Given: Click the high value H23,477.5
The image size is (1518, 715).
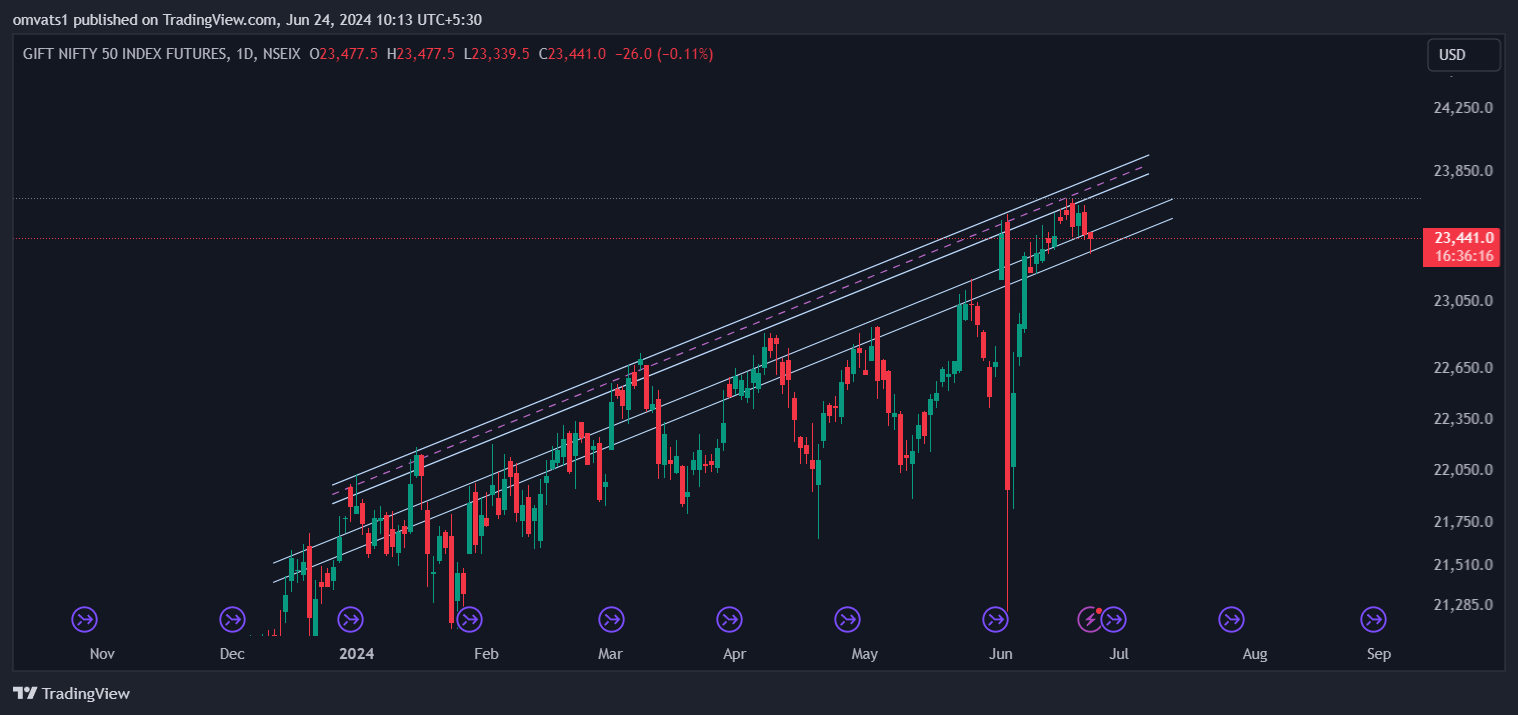Looking at the screenshot, I should 420,54.
